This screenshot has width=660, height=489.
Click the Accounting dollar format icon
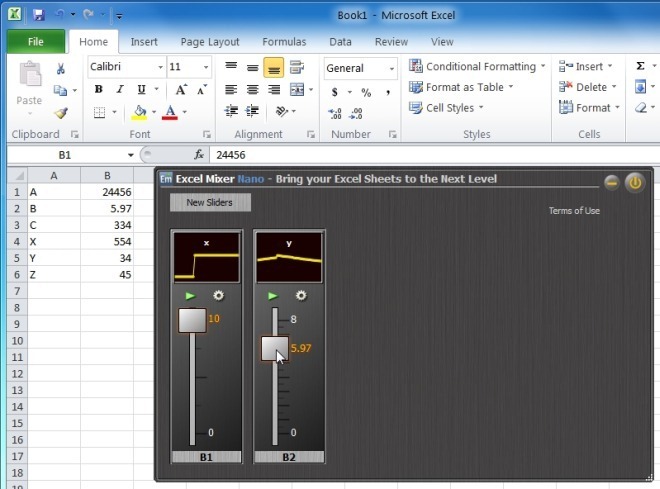335,92
